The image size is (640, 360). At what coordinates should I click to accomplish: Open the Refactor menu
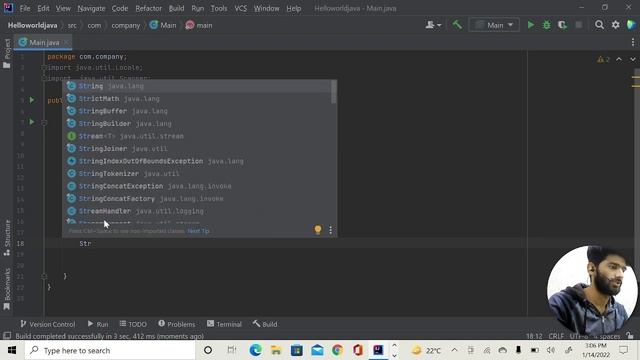point(148,8)
